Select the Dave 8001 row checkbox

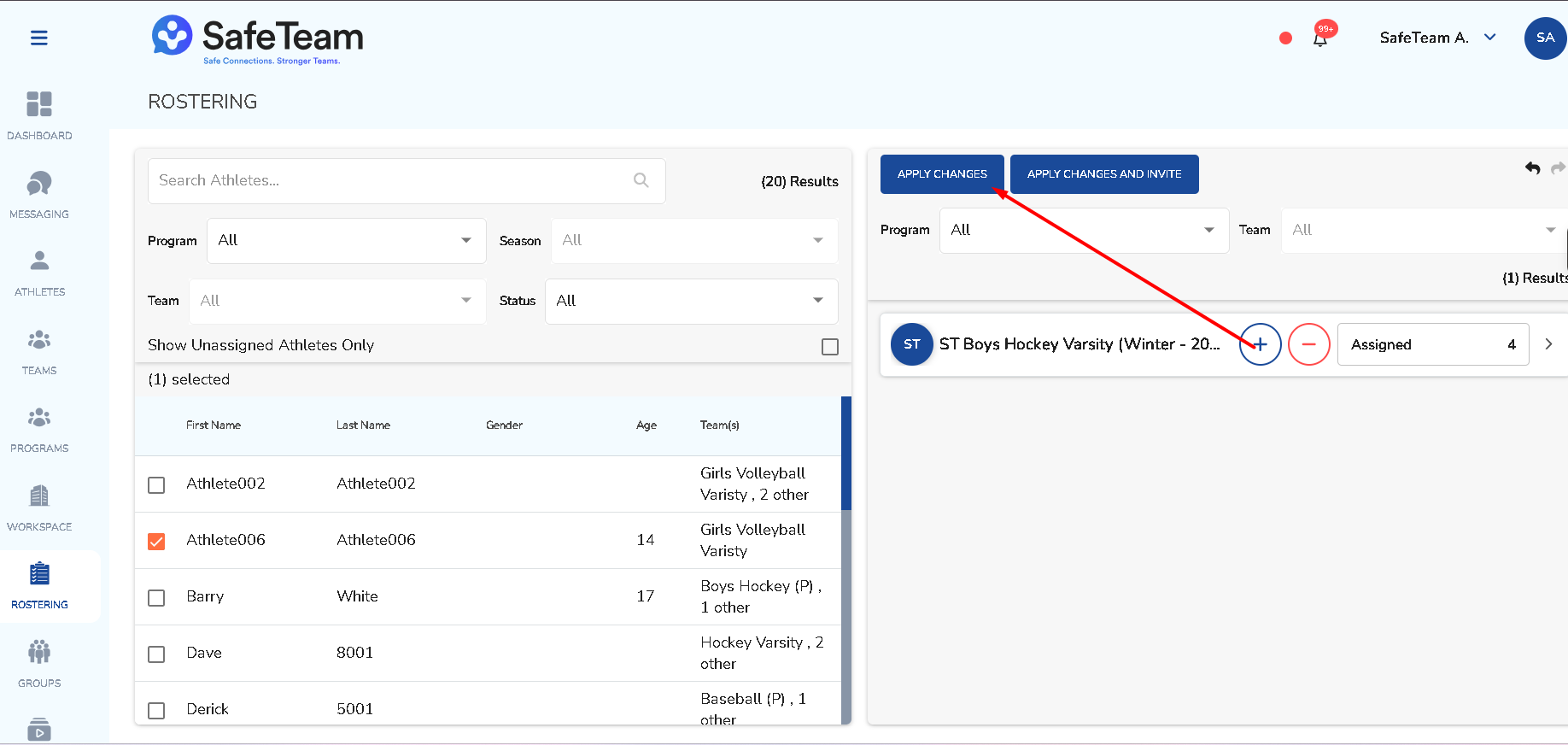(x=156, y=654)
